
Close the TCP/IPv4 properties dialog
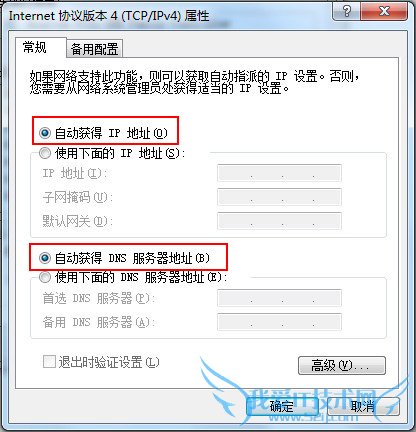point(384,11)
